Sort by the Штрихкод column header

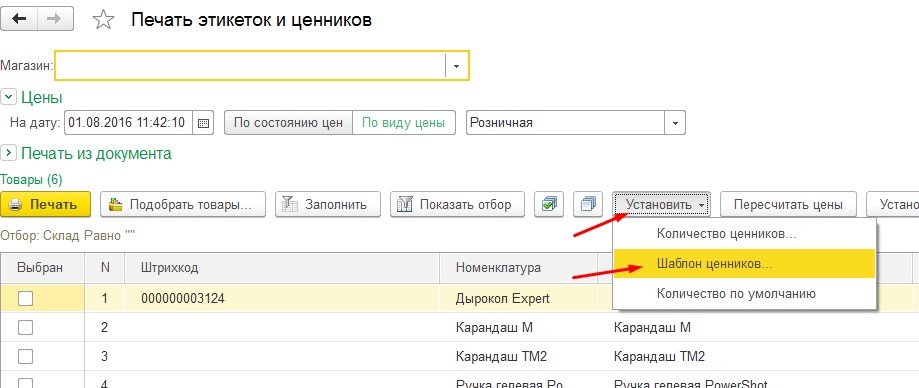(x=282, y=268)
